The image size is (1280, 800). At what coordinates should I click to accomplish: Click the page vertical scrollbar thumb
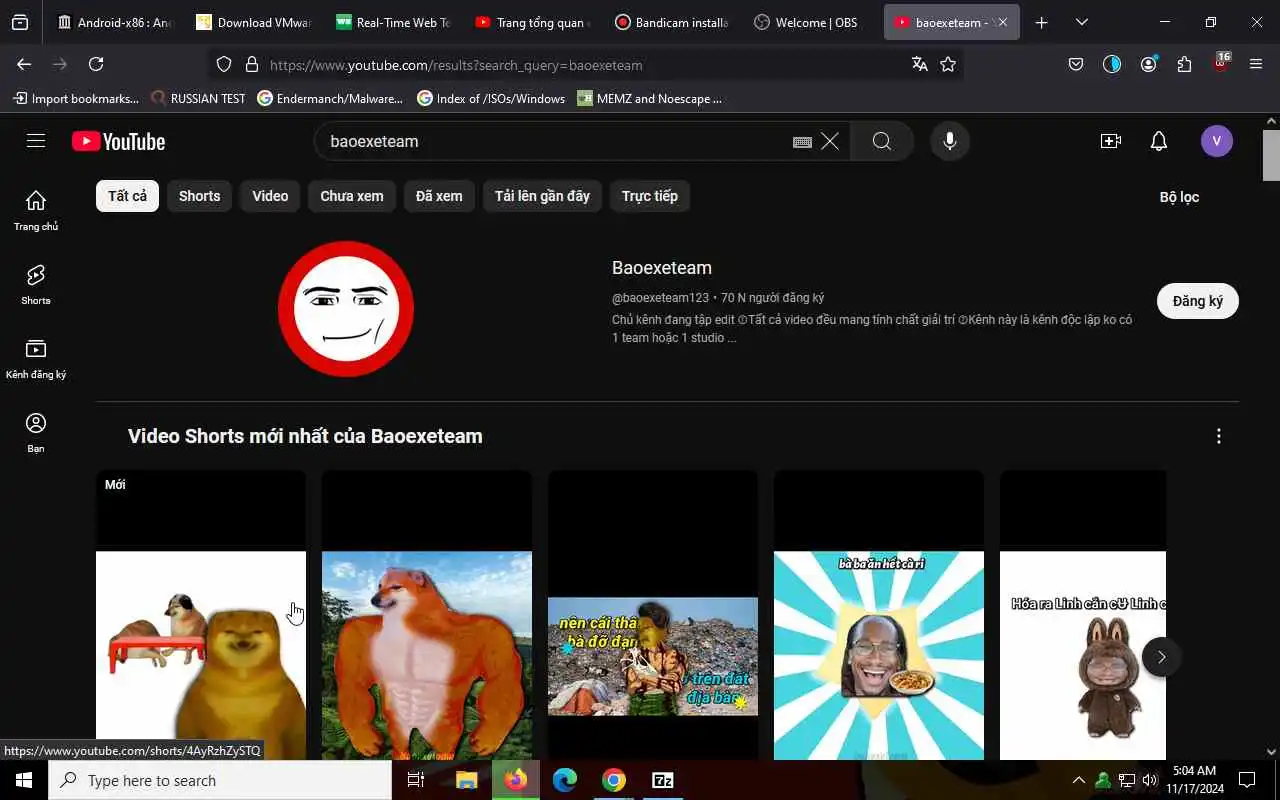[1271, 156]
